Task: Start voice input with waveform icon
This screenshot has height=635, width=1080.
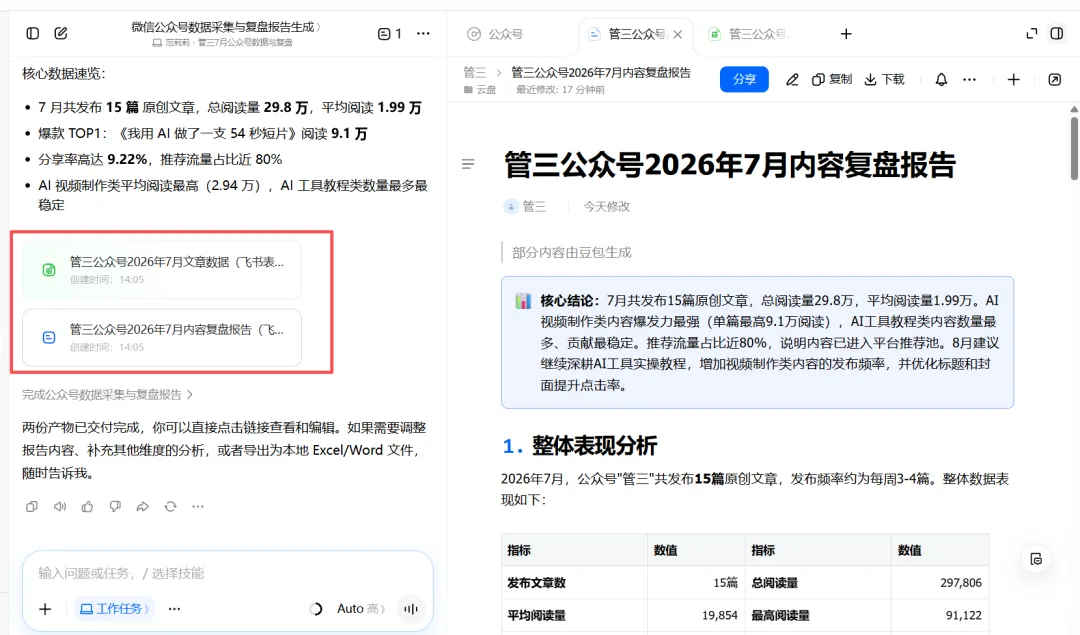Action: (x=411, y=609)
